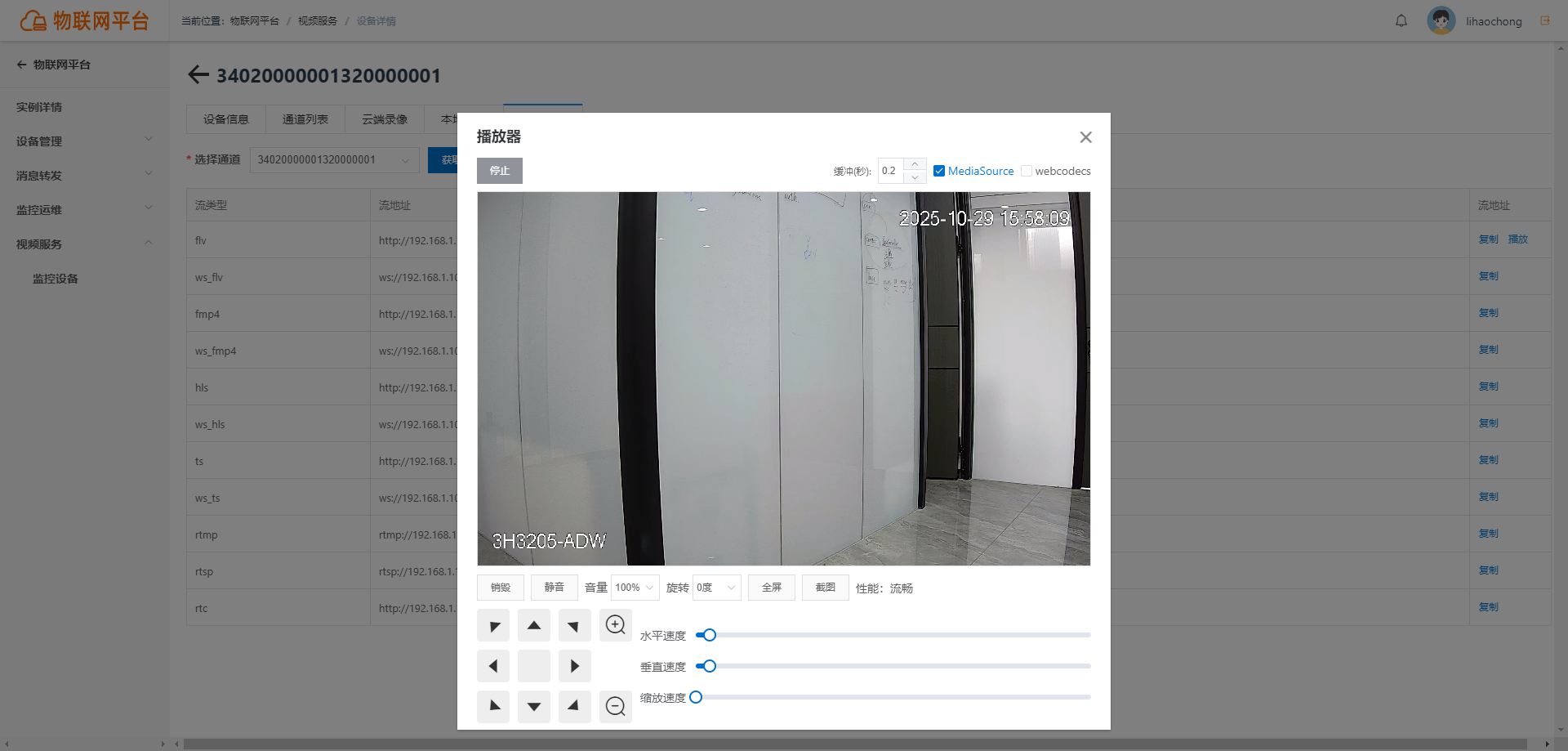Click the 停止 stop button
1568x751 pixels.
click(x=500, y=171)
